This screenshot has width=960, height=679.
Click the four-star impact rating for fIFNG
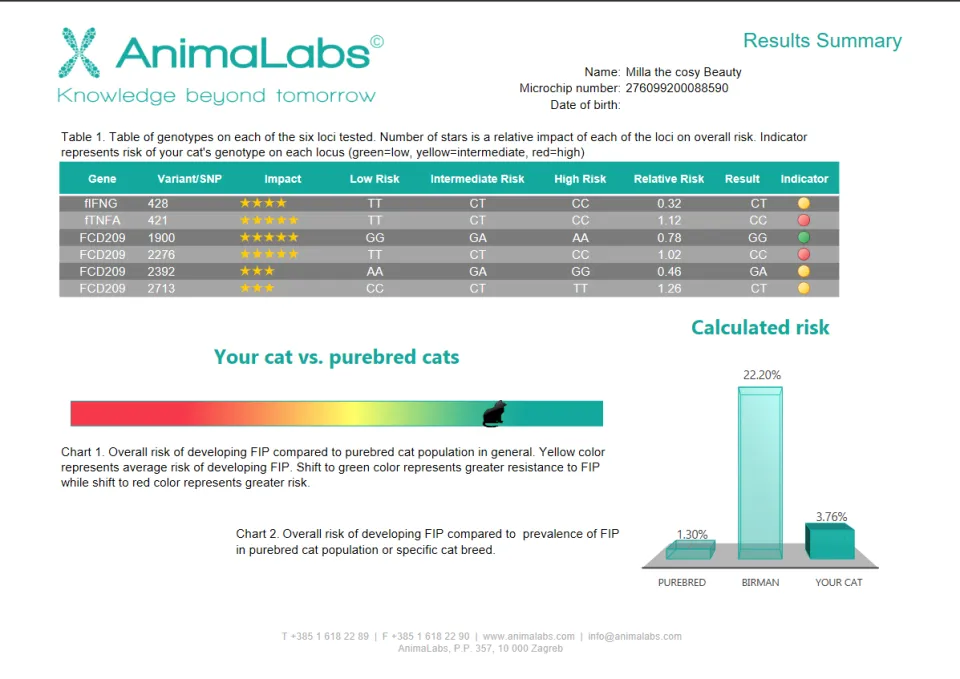(263, 203)
